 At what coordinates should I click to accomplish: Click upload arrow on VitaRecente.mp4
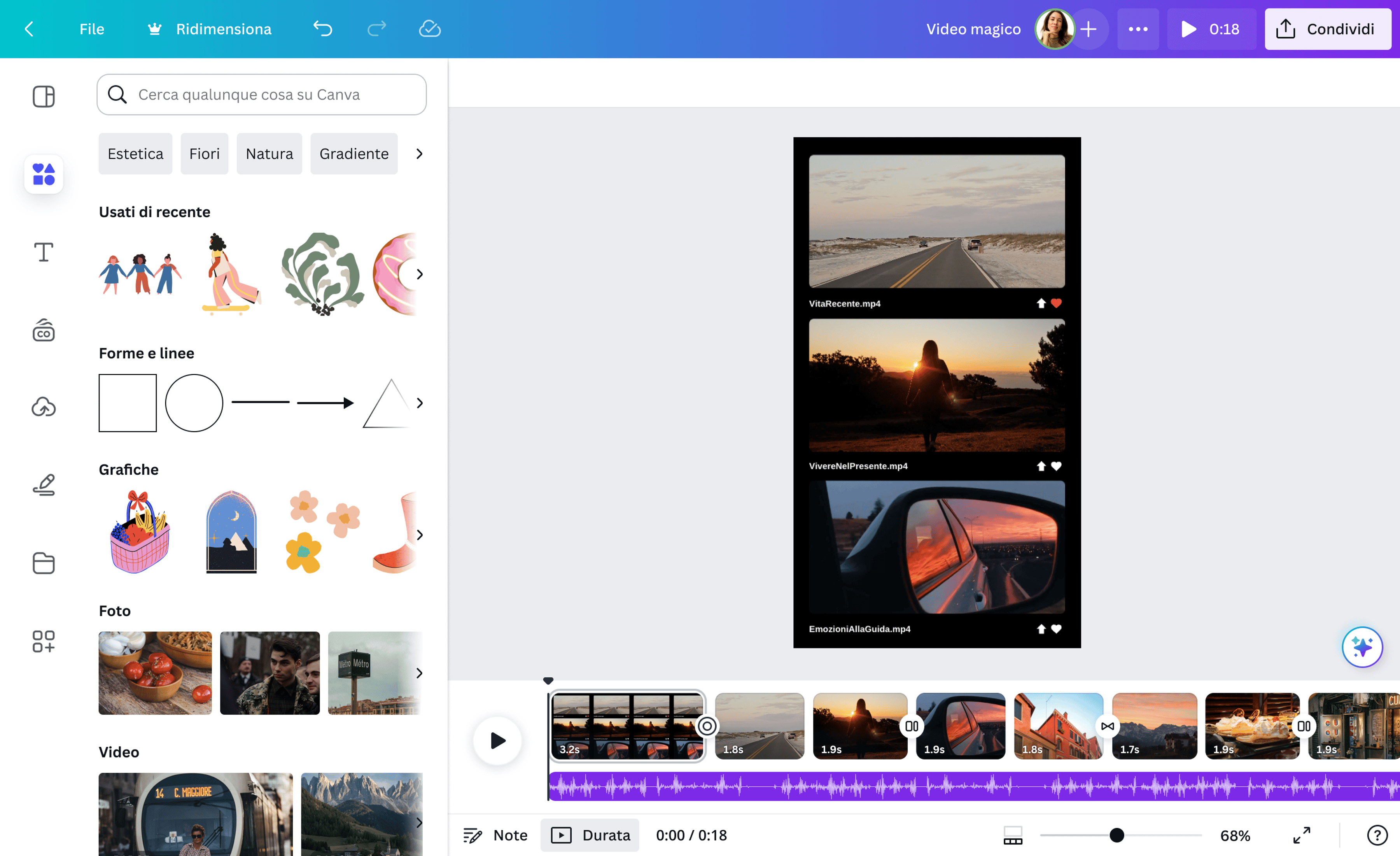point(1041,303)
